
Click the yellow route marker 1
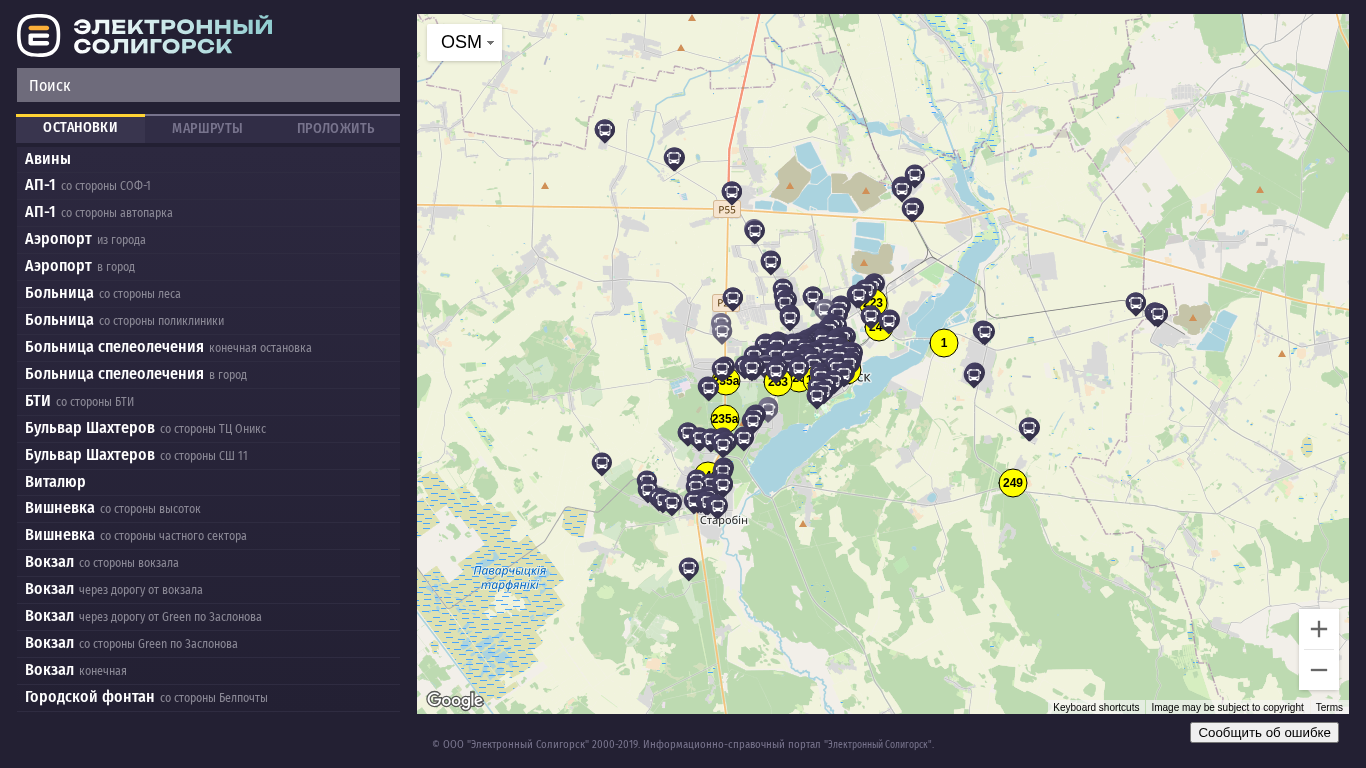pyautogui.click(x=943, y=343)
